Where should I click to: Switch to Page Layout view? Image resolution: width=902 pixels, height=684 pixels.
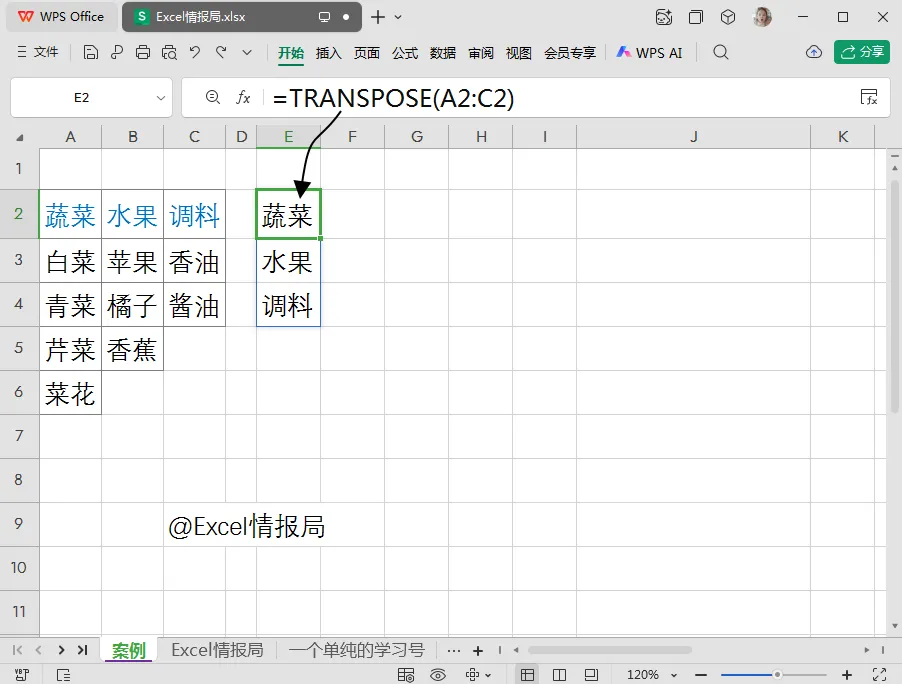click(559, 675)
